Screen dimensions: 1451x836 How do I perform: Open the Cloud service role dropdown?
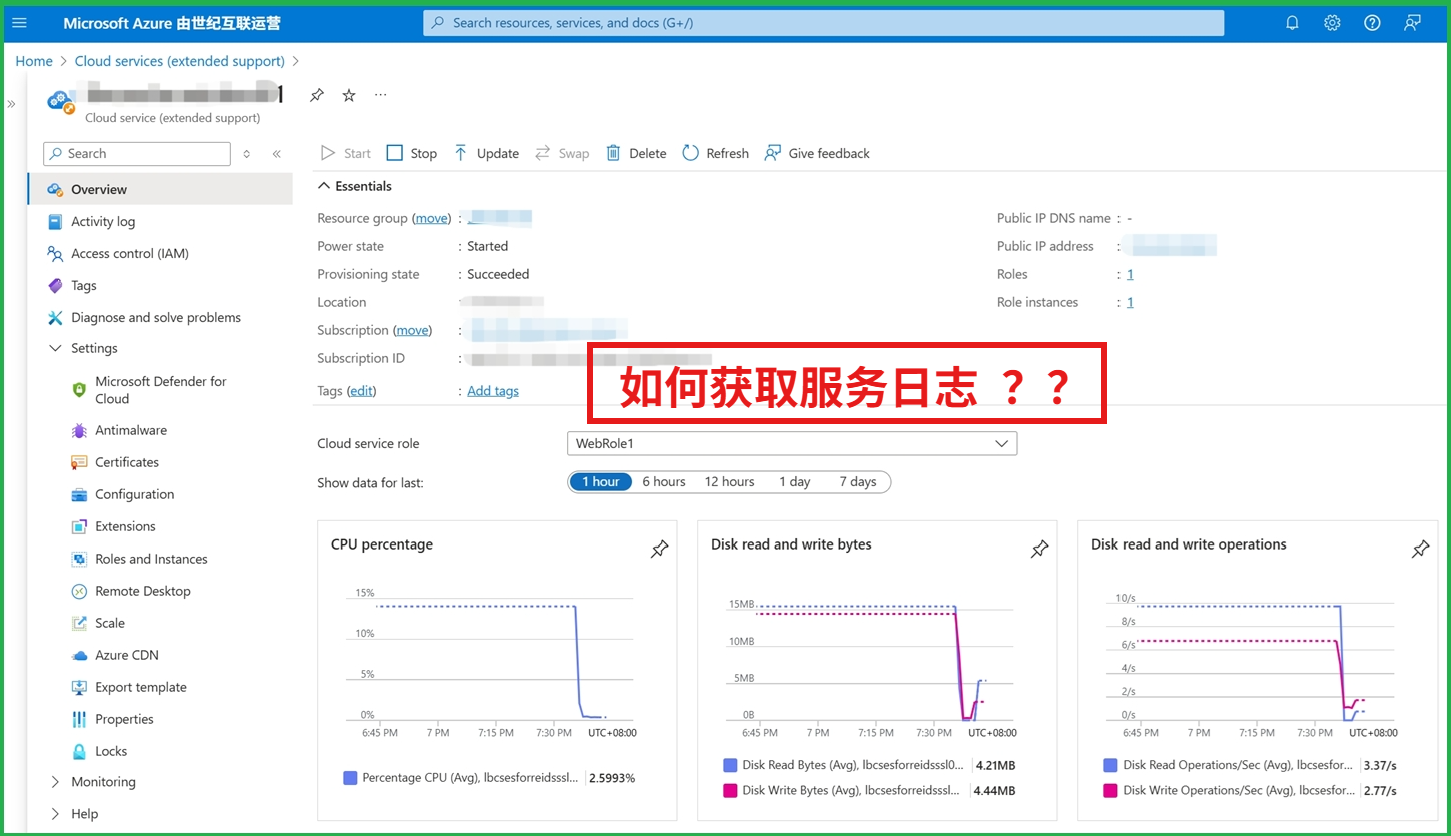[792, 443]
